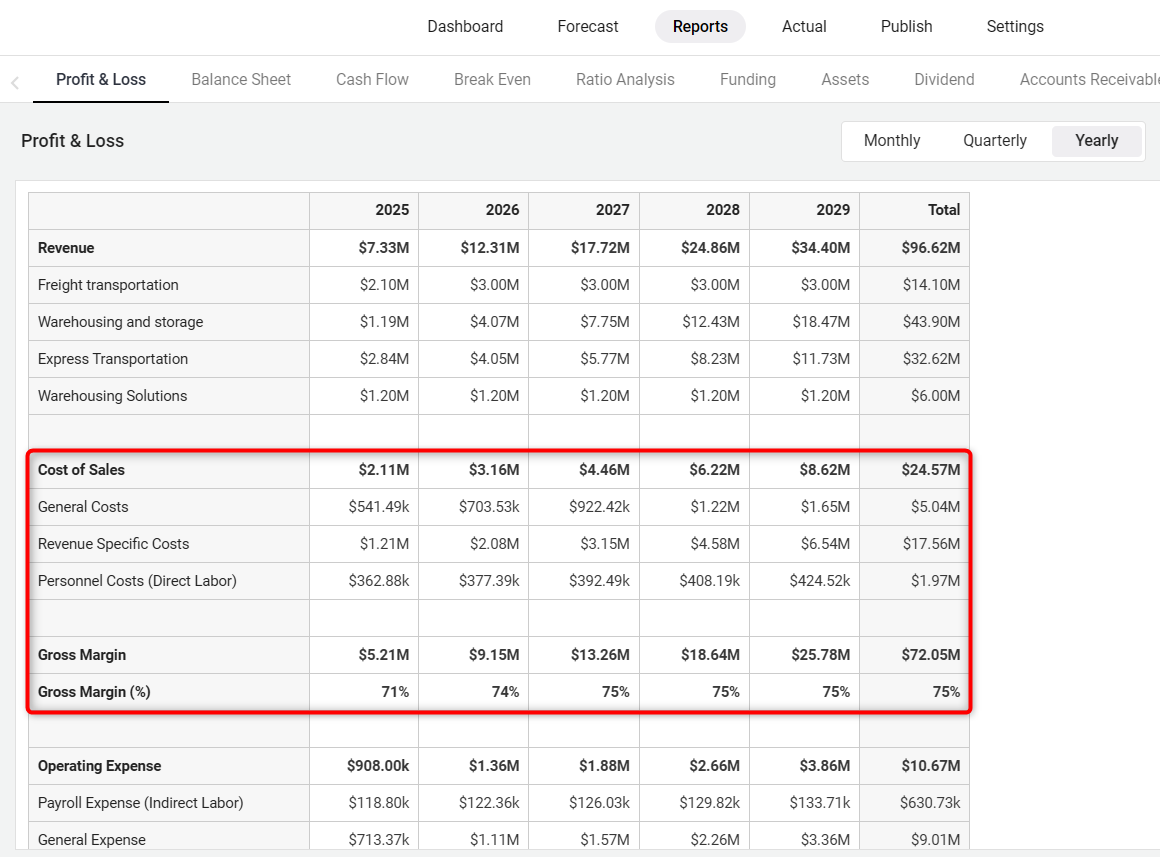Open the Publish menu

click(906, 27)
